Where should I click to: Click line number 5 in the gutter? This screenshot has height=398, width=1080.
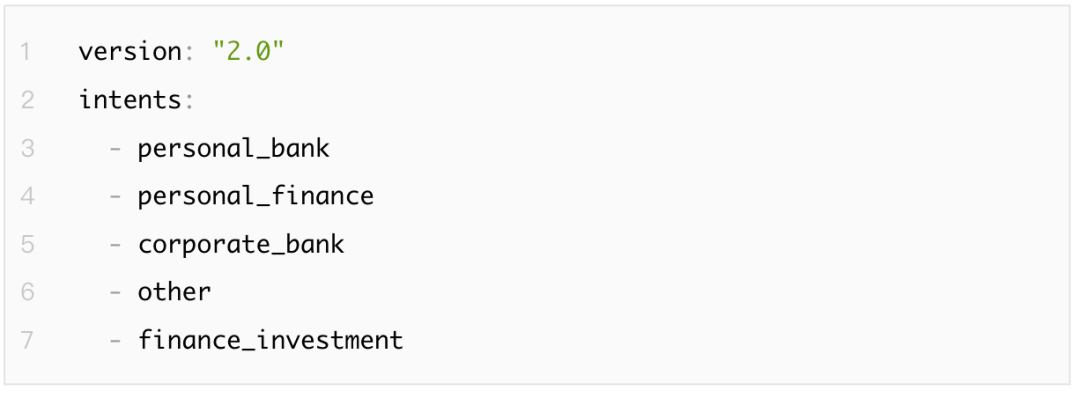pos(27,244)
